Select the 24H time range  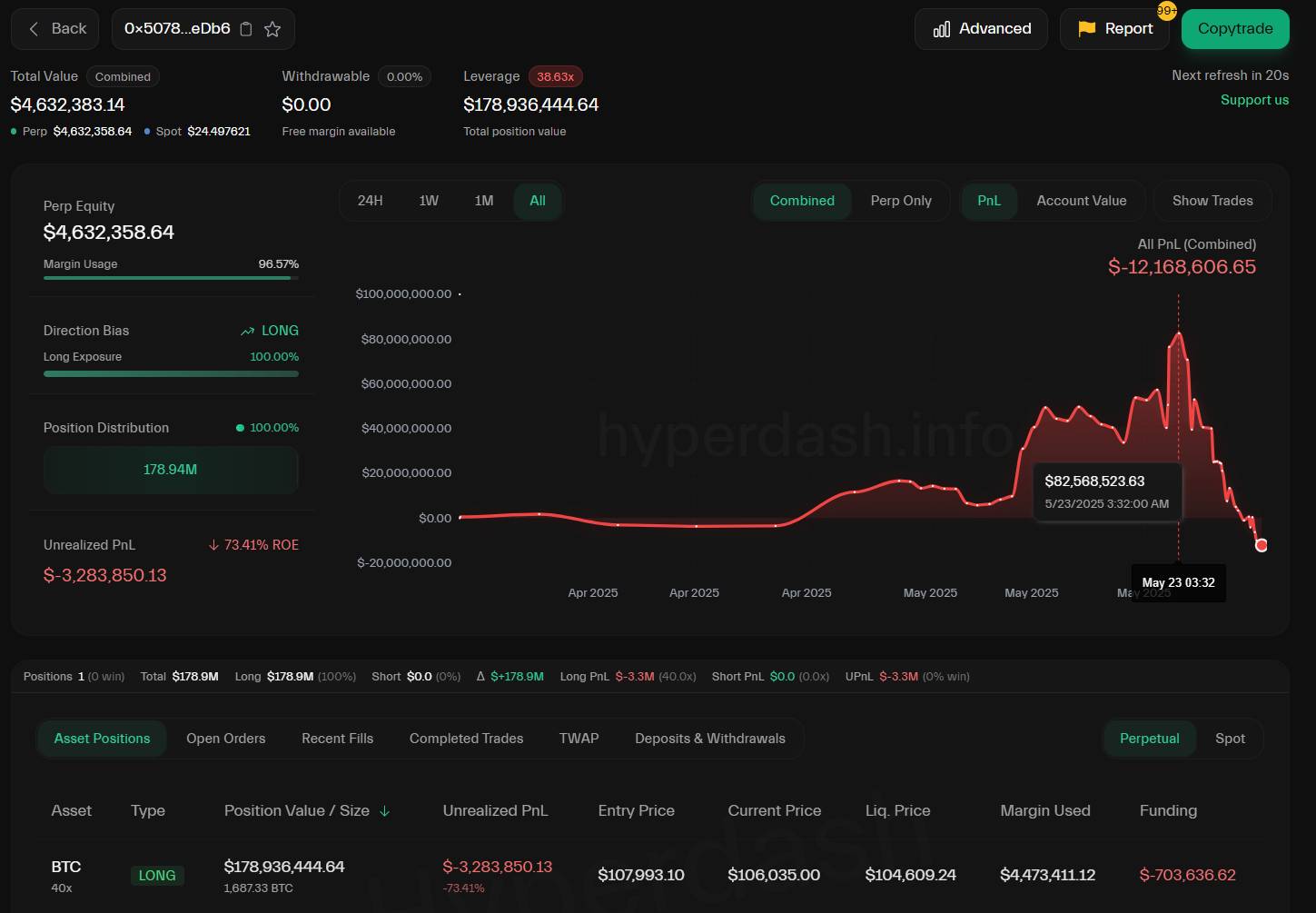pos(370,201)
